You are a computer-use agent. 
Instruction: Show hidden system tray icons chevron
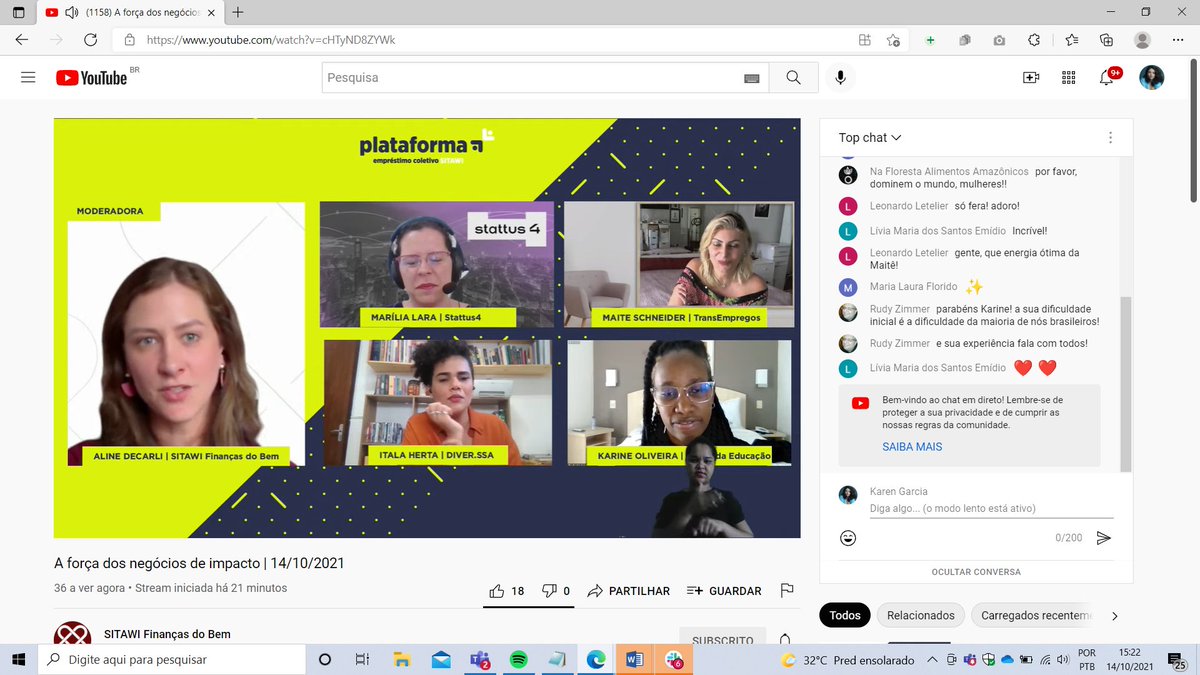[932, 660]
